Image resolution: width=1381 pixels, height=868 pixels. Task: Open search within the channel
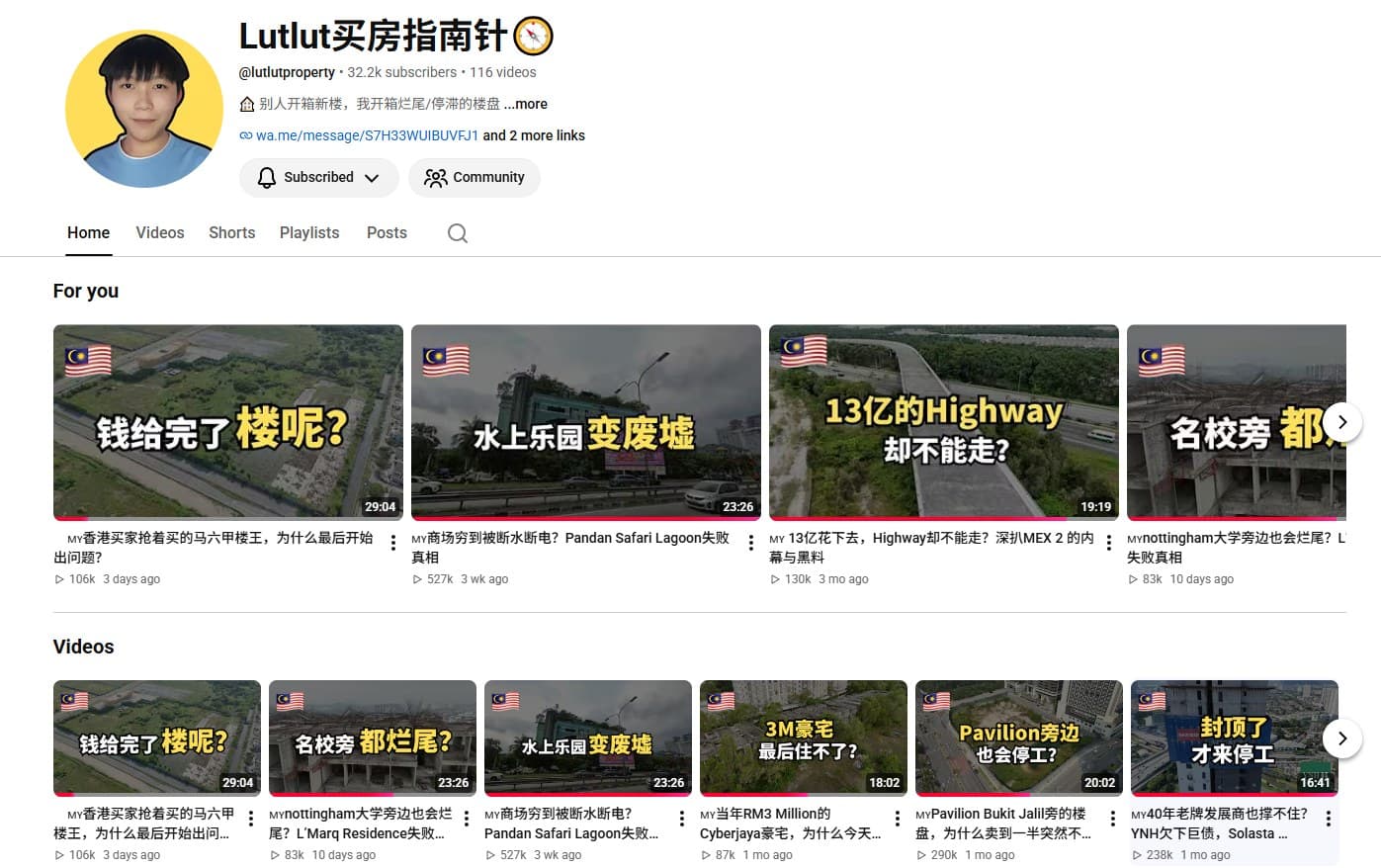point(457,233)
